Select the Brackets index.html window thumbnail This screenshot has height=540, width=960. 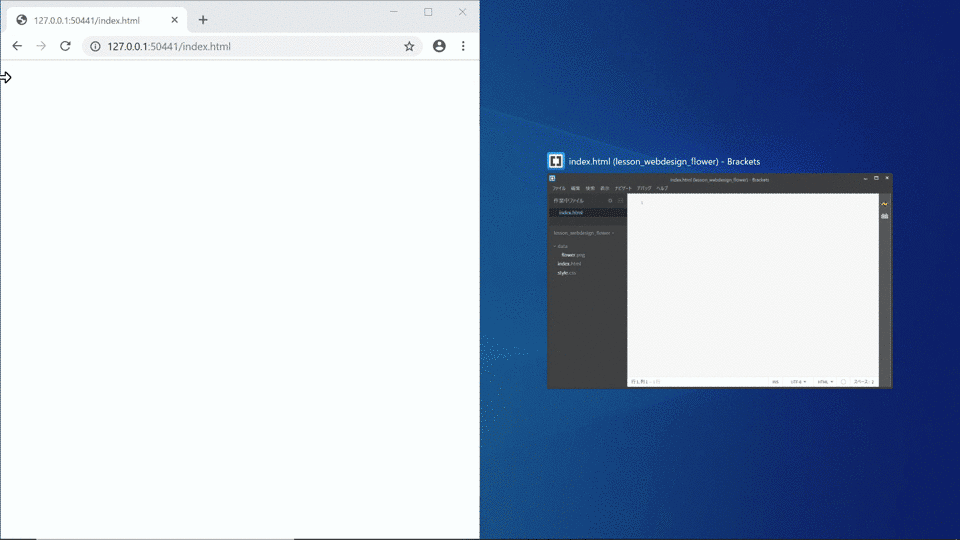(x=720, y=281)
